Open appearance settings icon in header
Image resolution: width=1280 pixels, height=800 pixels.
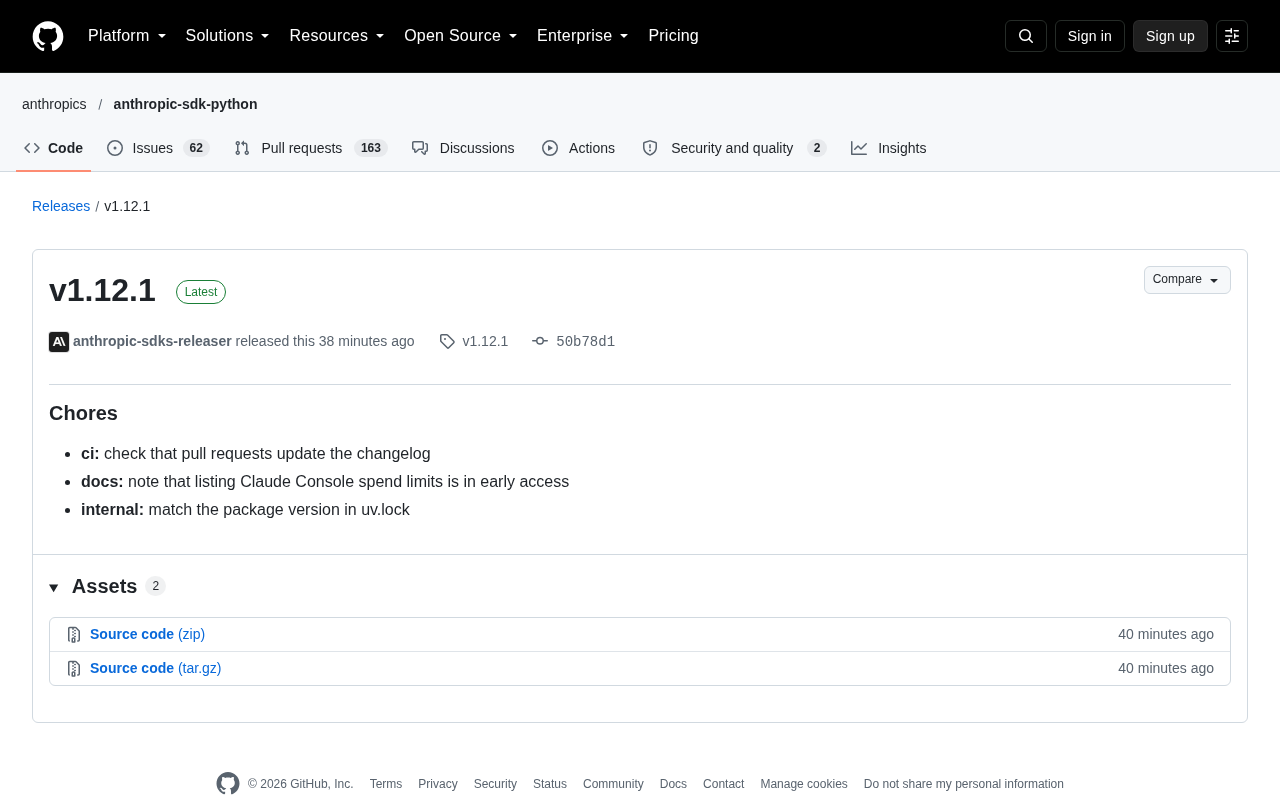(1232, 36)
